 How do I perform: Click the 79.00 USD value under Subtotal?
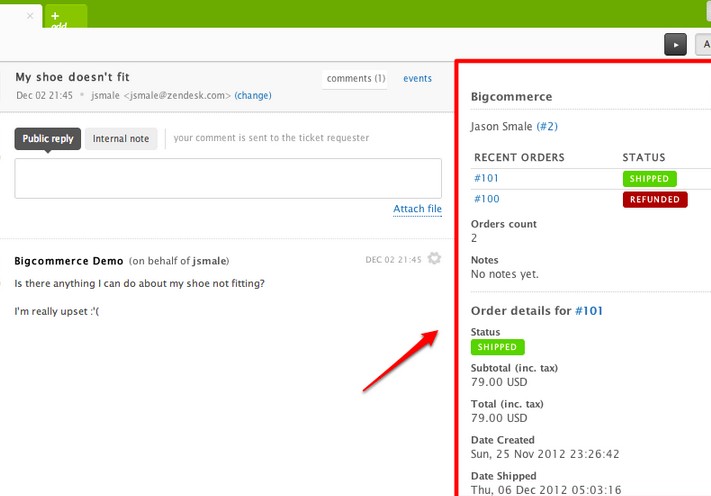tap(499, 382)
